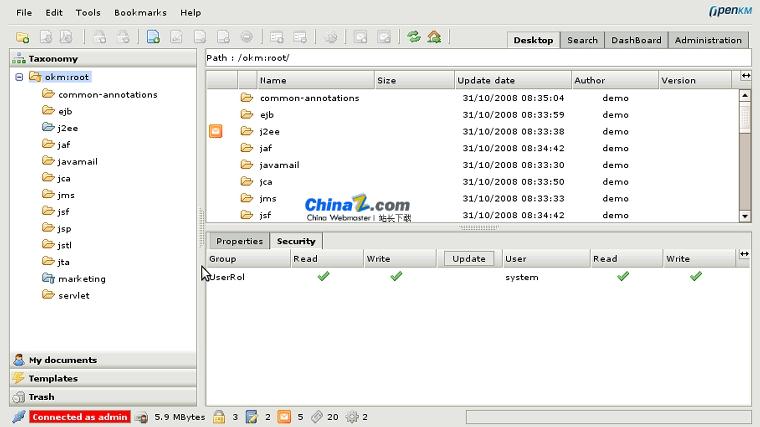Screen dimensions: 760x427
Task: Click the file list scroll-down arrow
Action: click(745, 216)
